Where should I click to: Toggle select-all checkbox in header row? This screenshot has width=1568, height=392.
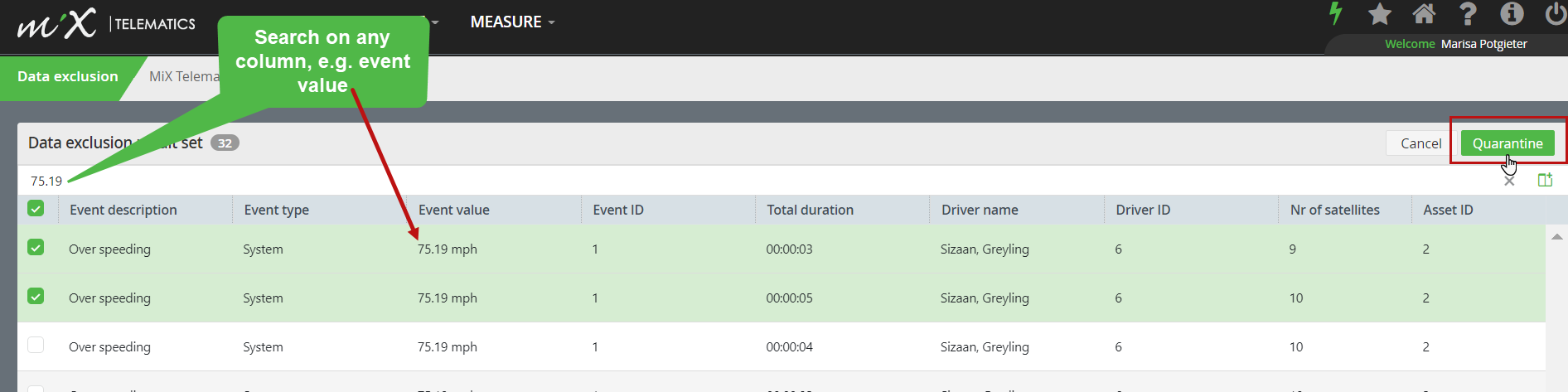click(36, 209)
